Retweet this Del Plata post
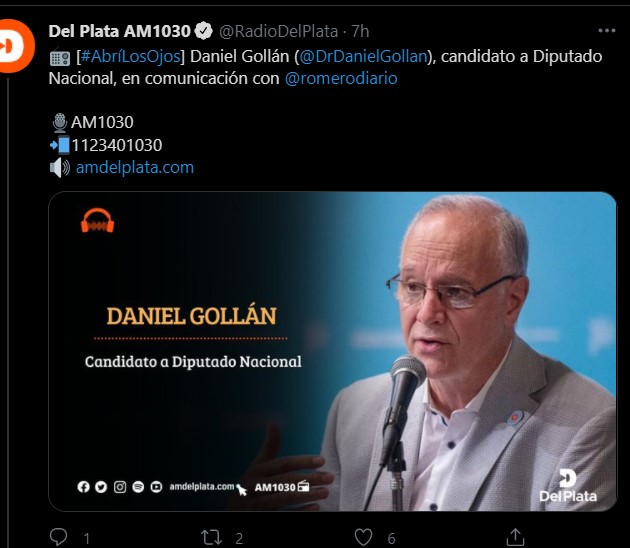Viewport: 630px width, 548px height. 211,537
